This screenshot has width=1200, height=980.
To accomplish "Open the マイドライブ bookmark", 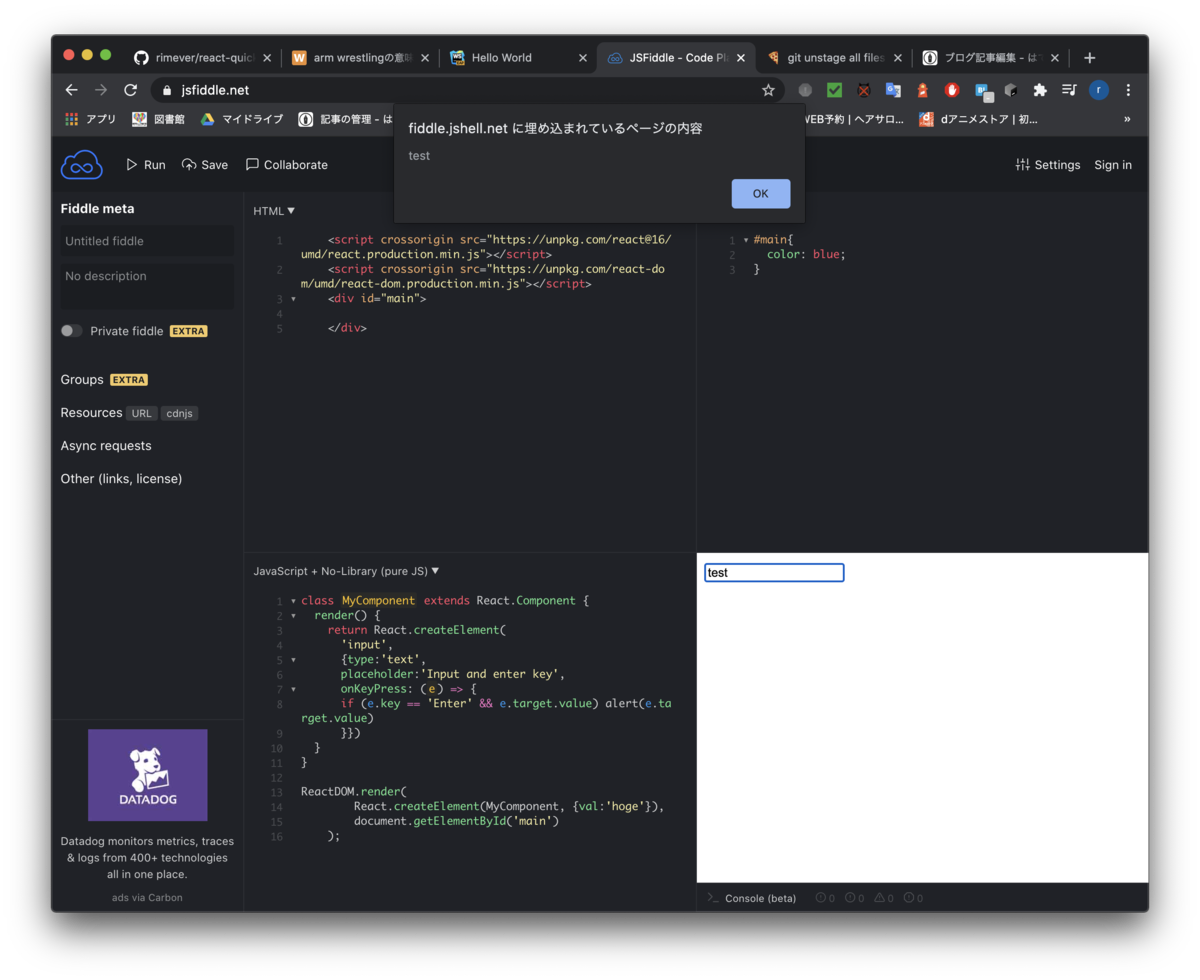I will click(242, 119).
